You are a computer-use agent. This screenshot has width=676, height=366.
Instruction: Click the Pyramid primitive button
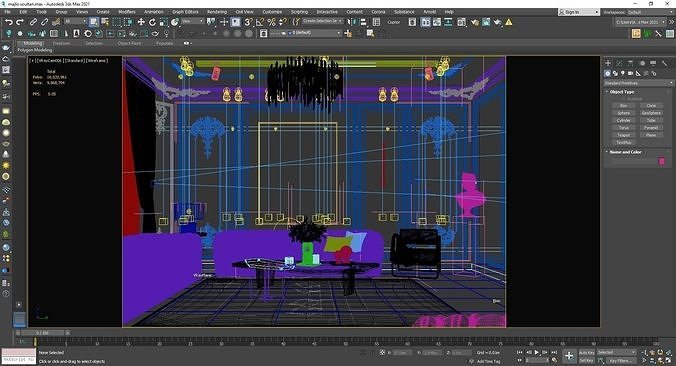(x=651, y=128)
